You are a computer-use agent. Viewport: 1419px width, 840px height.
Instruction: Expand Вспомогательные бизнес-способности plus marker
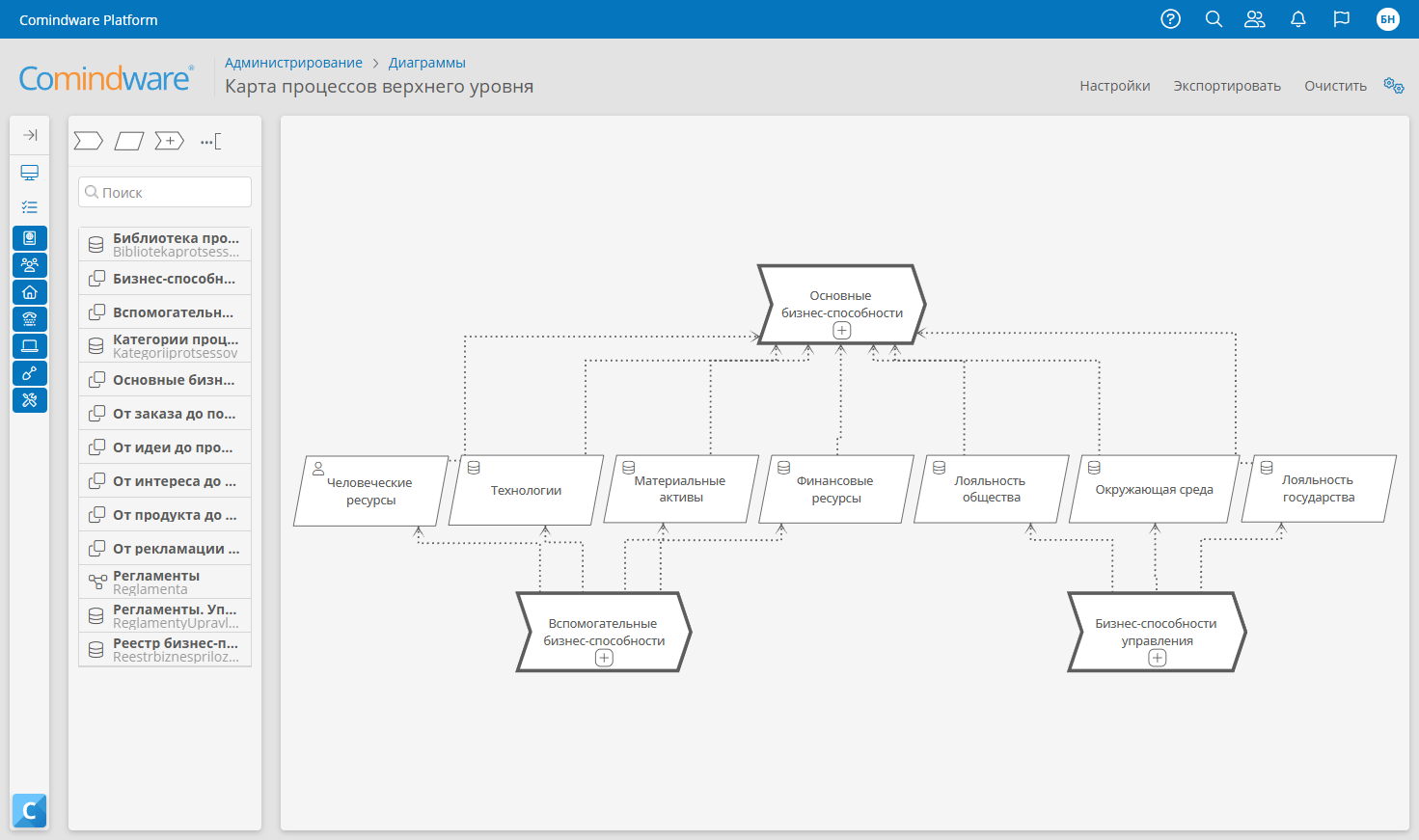click(604, 658)
